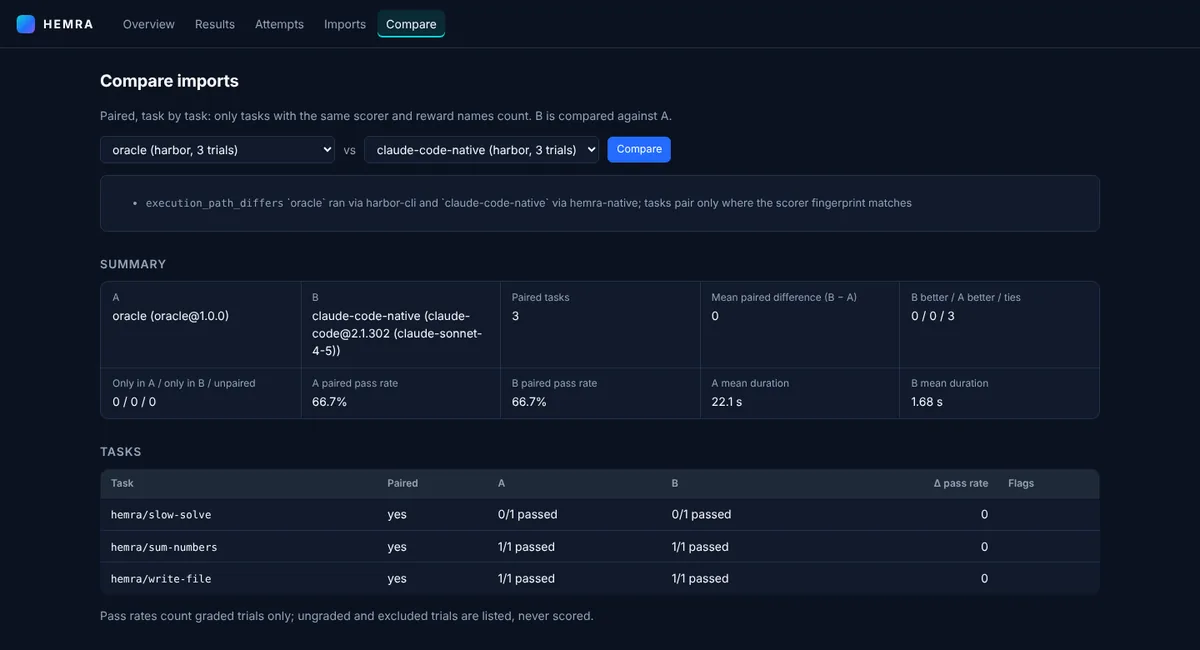Click summary value "oracle (oracle@1.0.0)"
1200x650 pixels.
(171, 316)
